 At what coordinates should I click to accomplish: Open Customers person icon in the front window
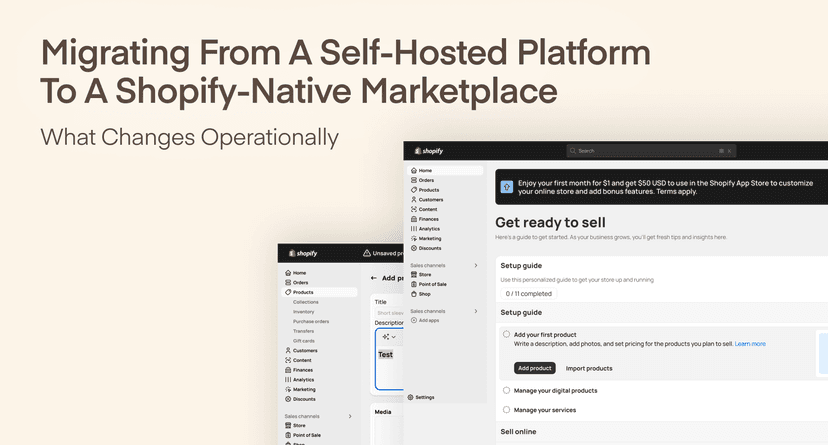[x=414, y=200]
